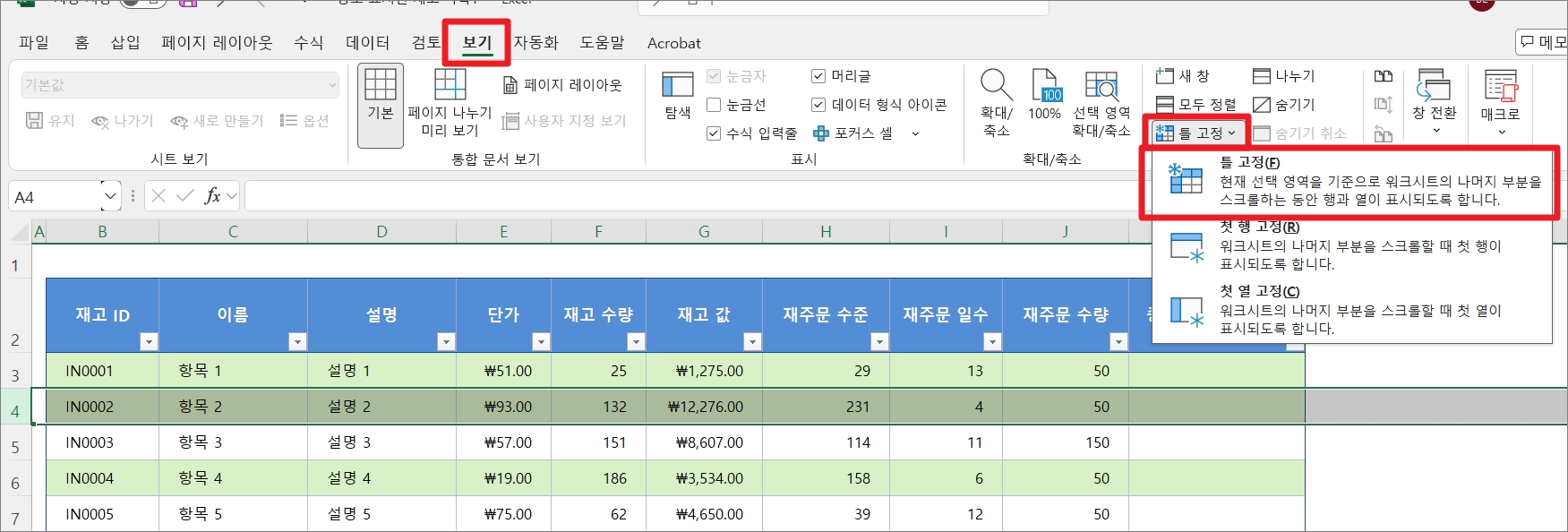Open the 홈 tab
The image size is (1568, 532).
(x=81, y=43)
